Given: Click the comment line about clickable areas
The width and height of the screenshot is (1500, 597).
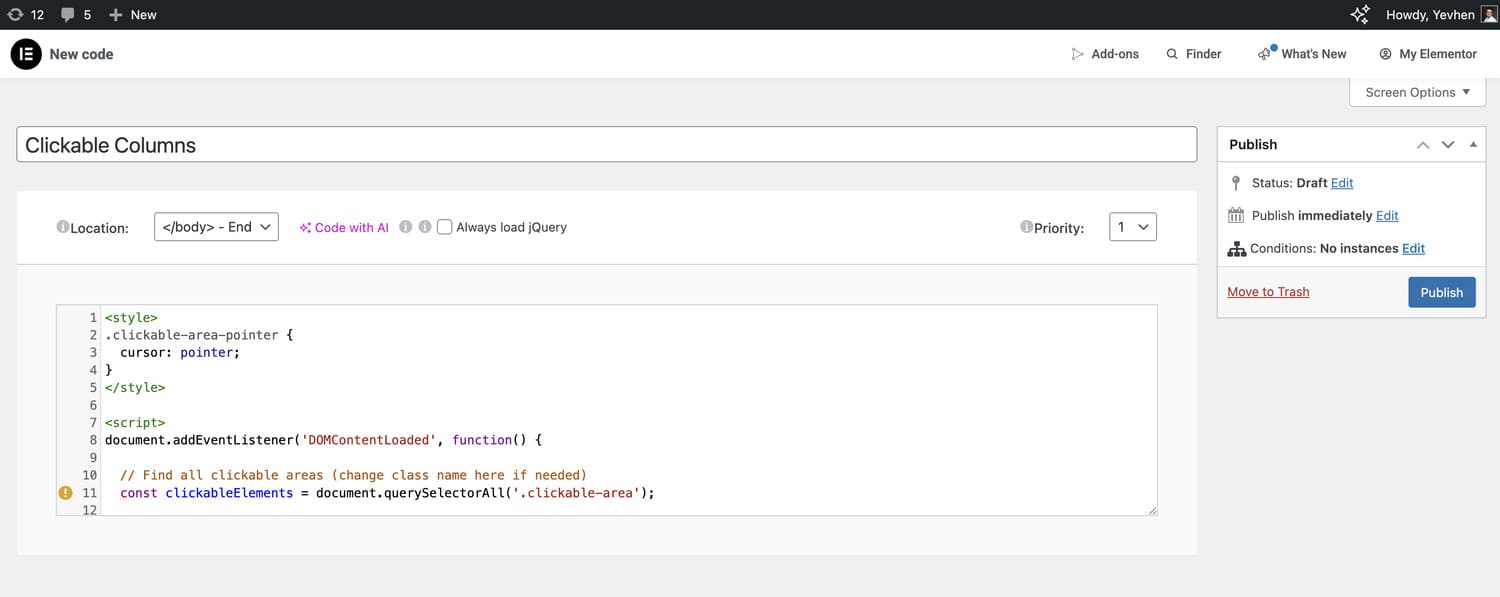Looking at the screenshot, I should (x=353, y=475).
